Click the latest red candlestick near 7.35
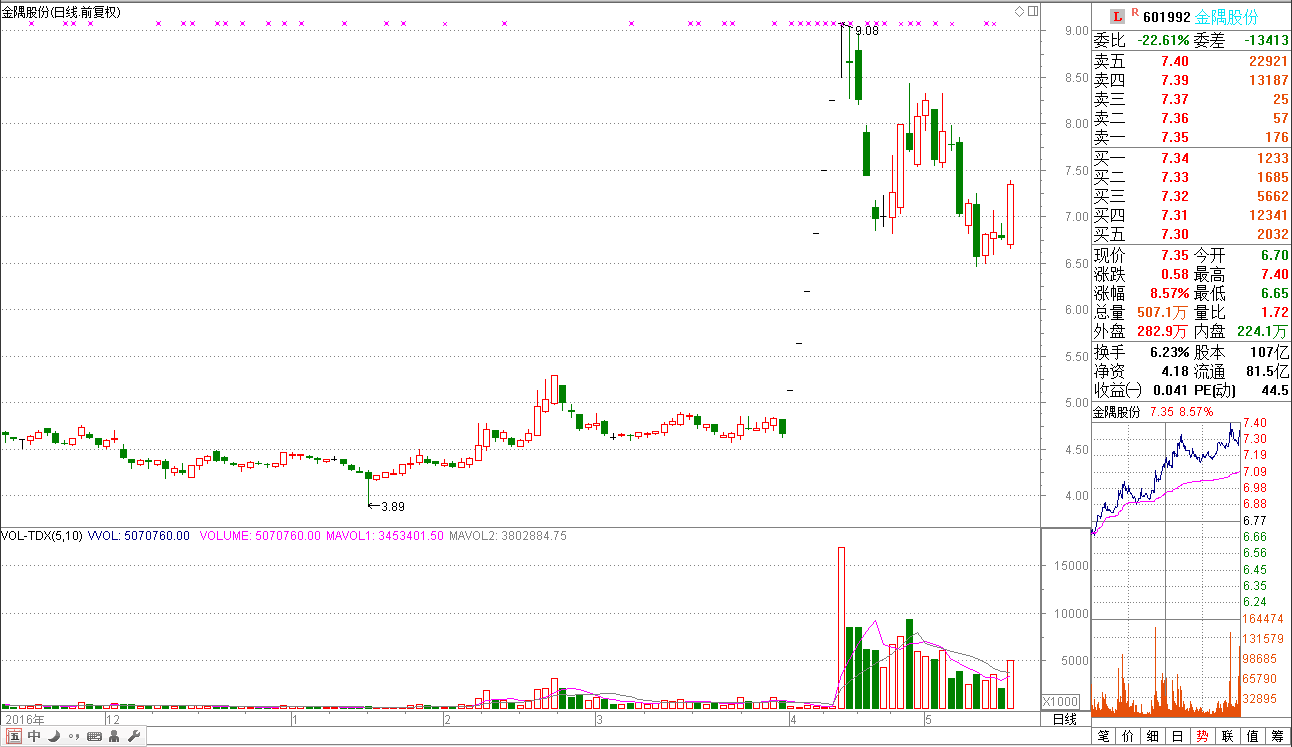This screenshot has height=747, width=1292. [1010, 214]
